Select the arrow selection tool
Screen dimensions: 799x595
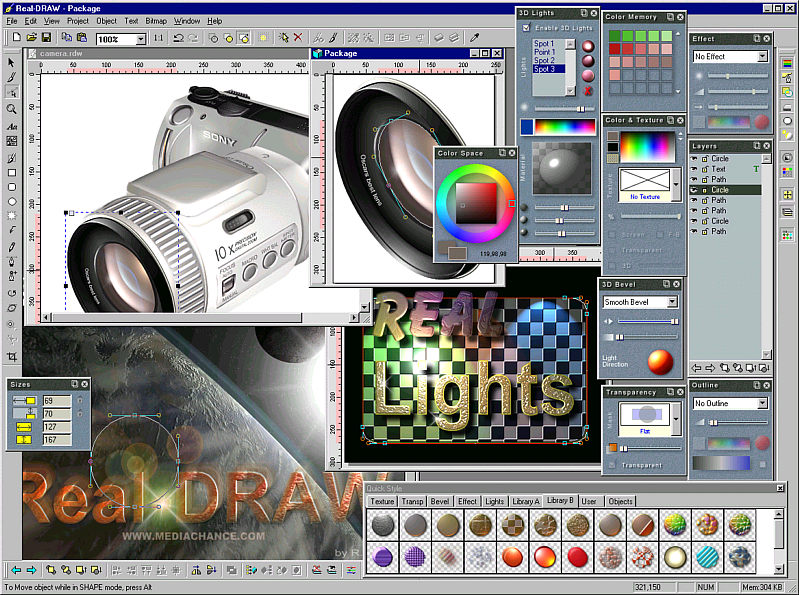tap(12, 62)
